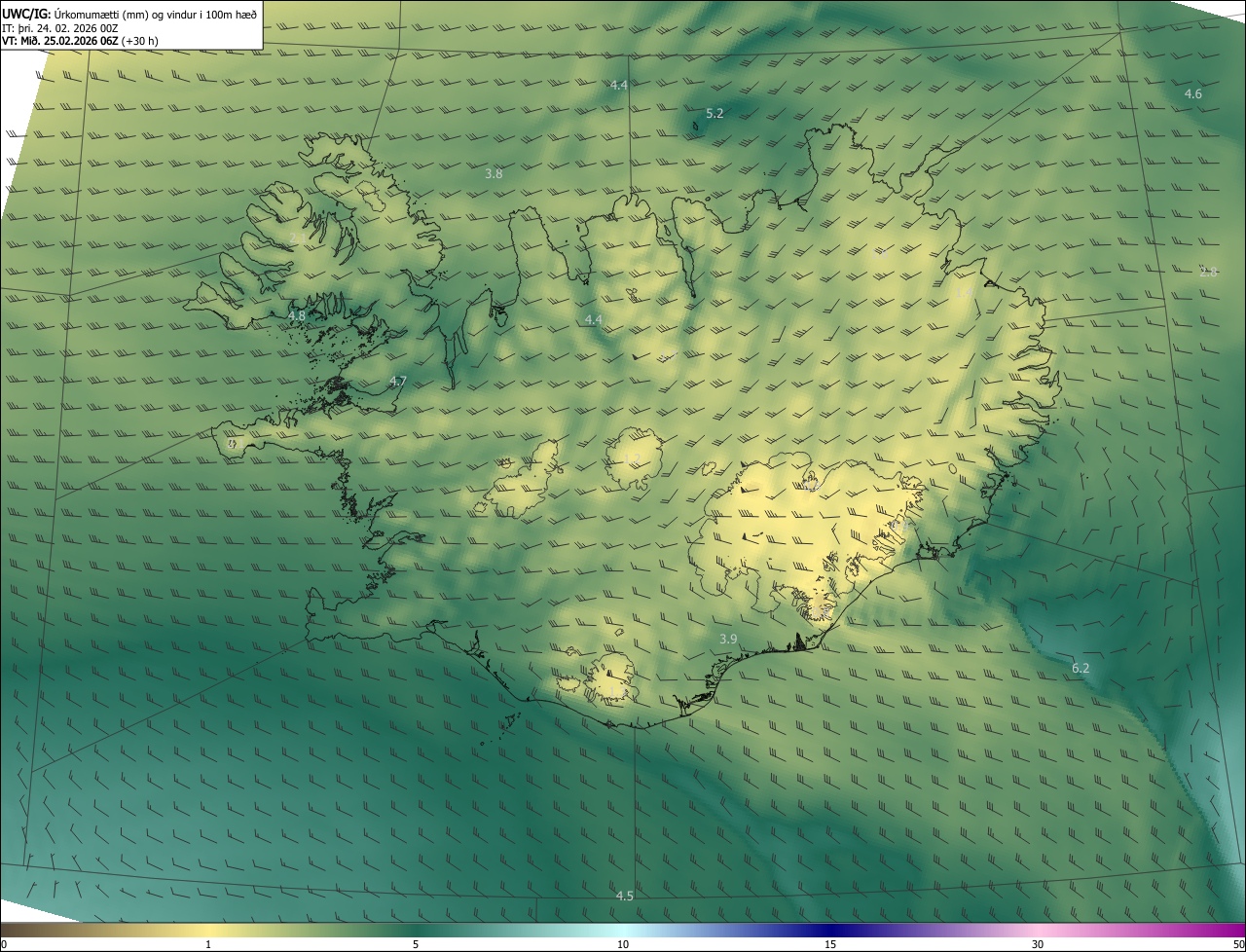Click the 3.9 value label
1246x952 pixels.
[728, 640]
